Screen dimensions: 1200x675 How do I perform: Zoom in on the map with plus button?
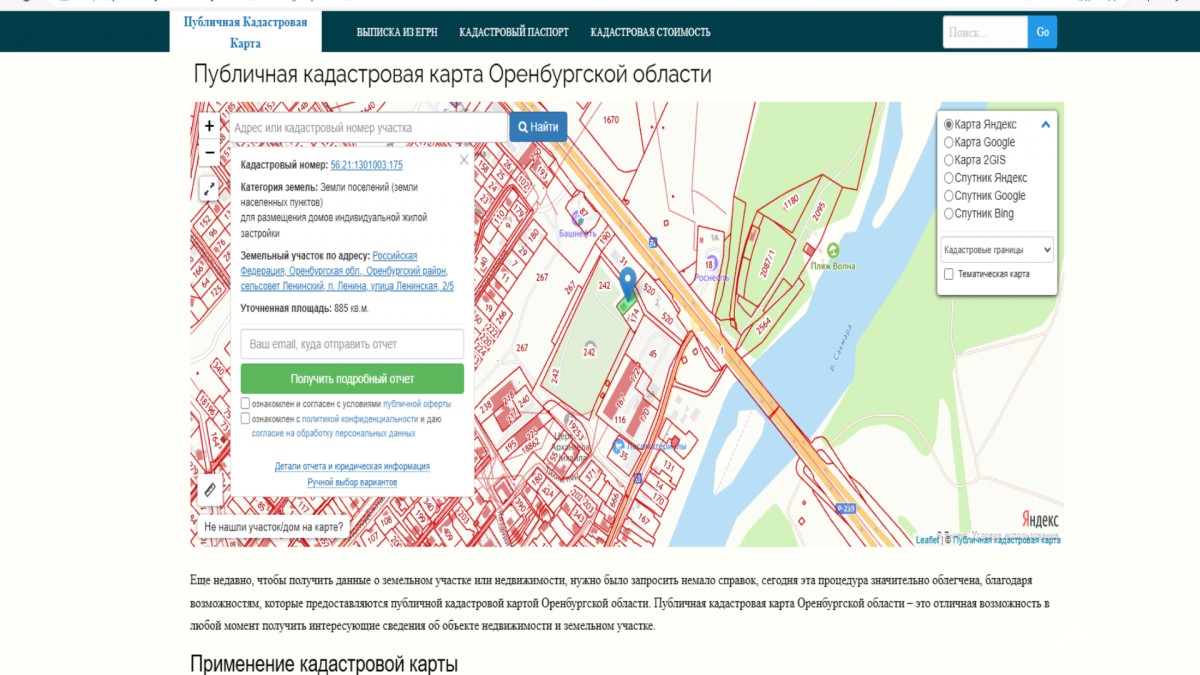click(209, 127)
